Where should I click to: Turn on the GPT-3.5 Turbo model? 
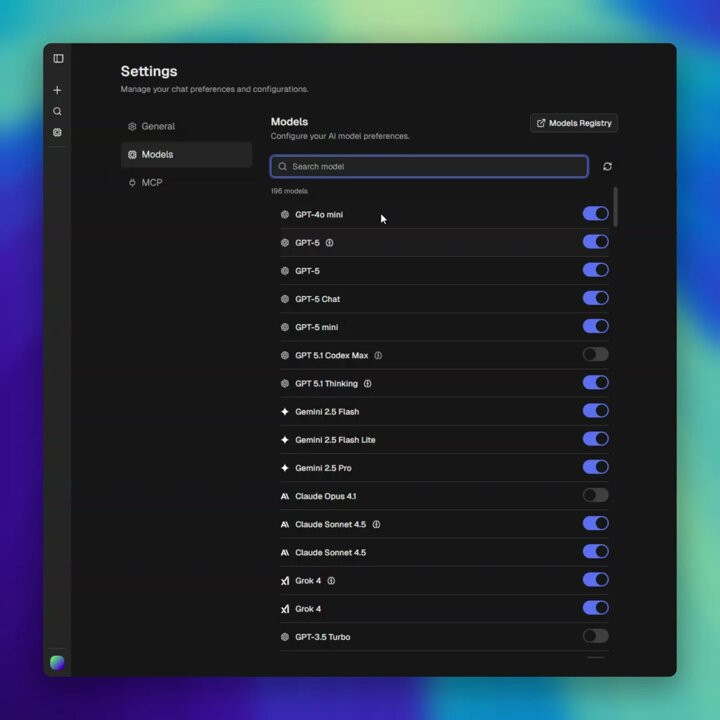596,636
